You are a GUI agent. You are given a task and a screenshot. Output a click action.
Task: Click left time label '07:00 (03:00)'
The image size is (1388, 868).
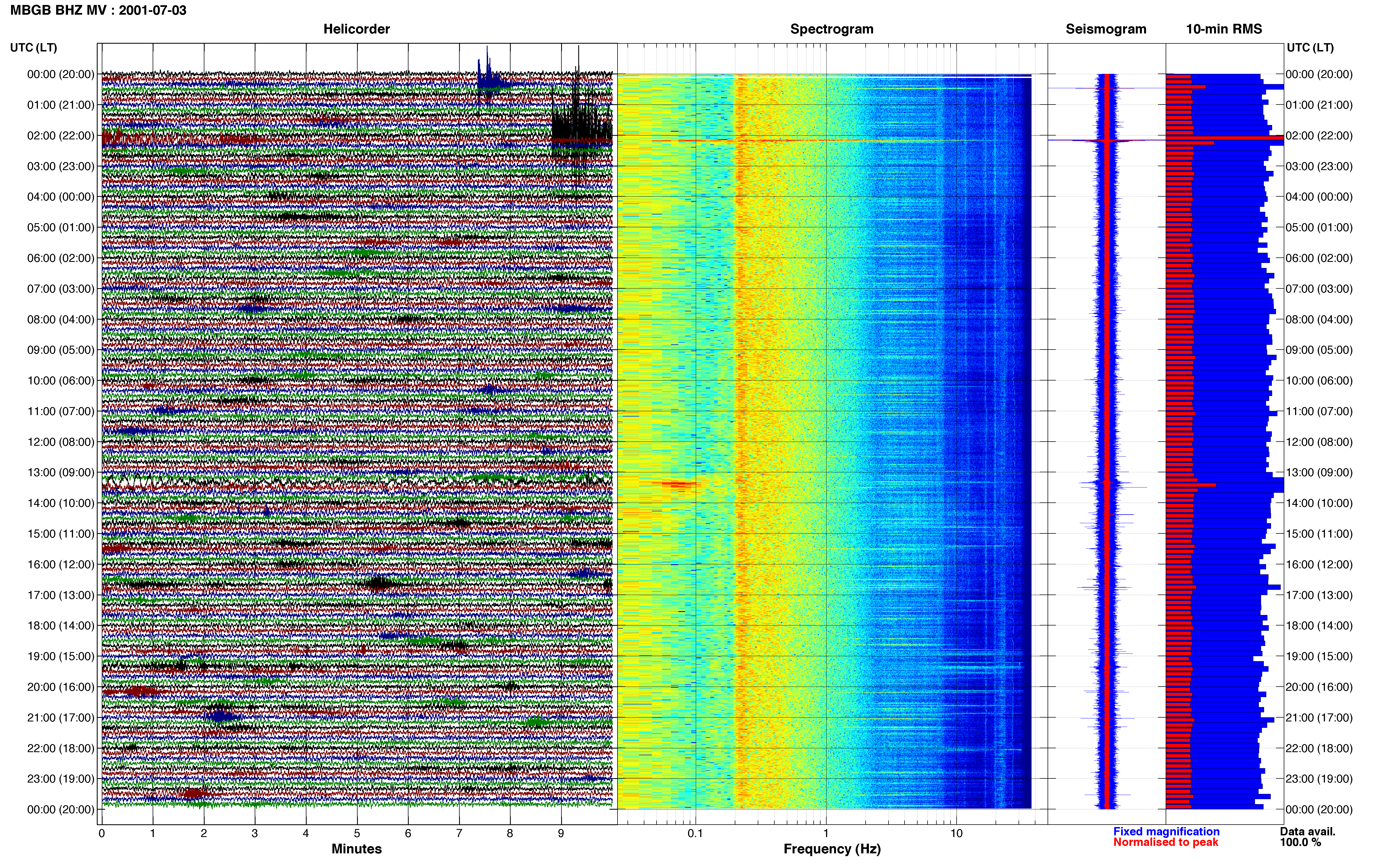click(x=60, y=289)
